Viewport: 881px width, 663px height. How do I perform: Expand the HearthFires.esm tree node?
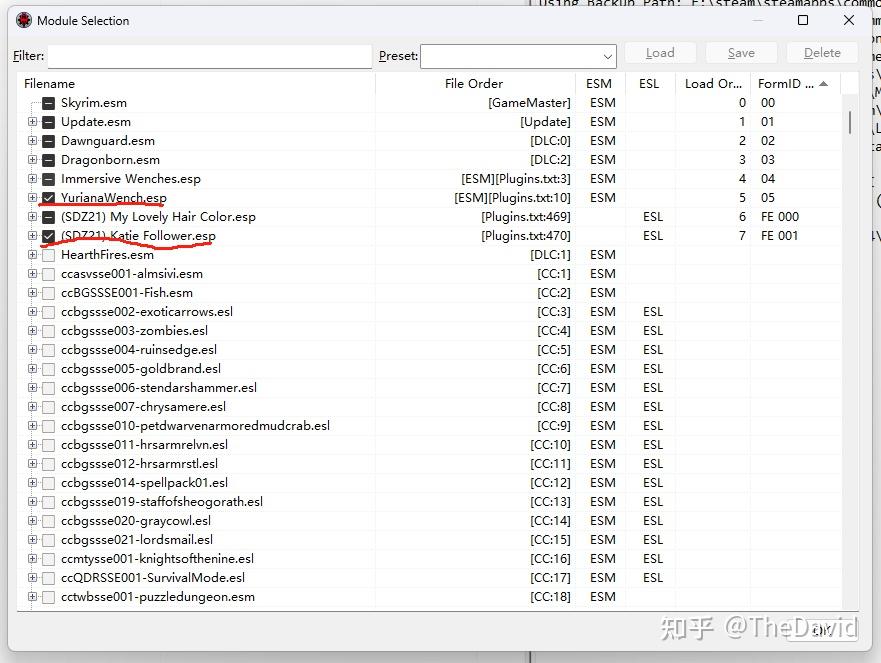33,255
